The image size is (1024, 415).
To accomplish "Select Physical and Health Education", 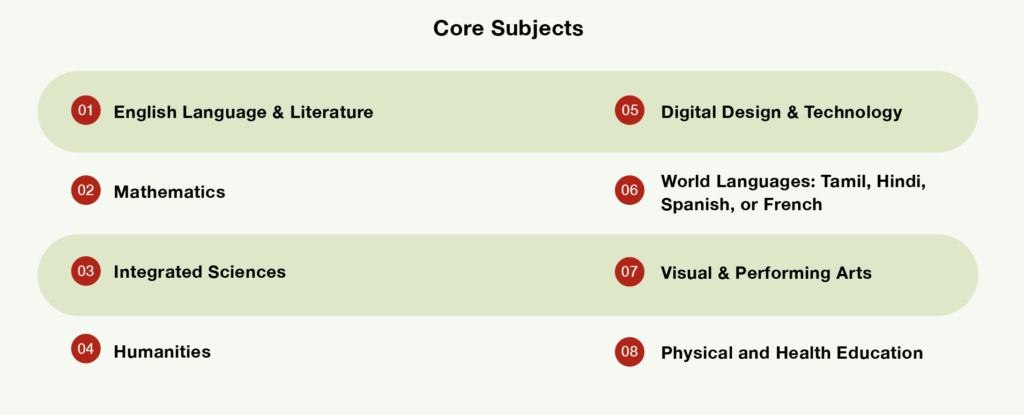I will (x=792, y=353).
